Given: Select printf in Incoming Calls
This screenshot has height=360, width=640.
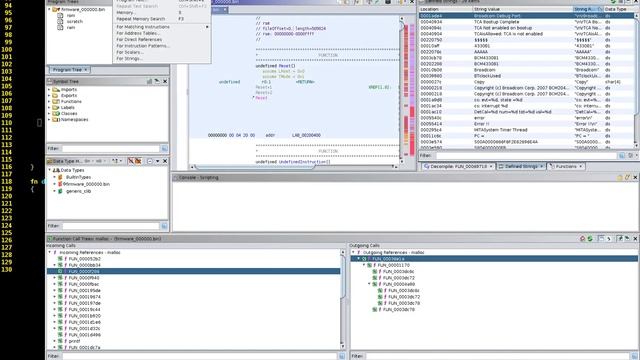Looking at the screenshot, I should coord(74,341).
